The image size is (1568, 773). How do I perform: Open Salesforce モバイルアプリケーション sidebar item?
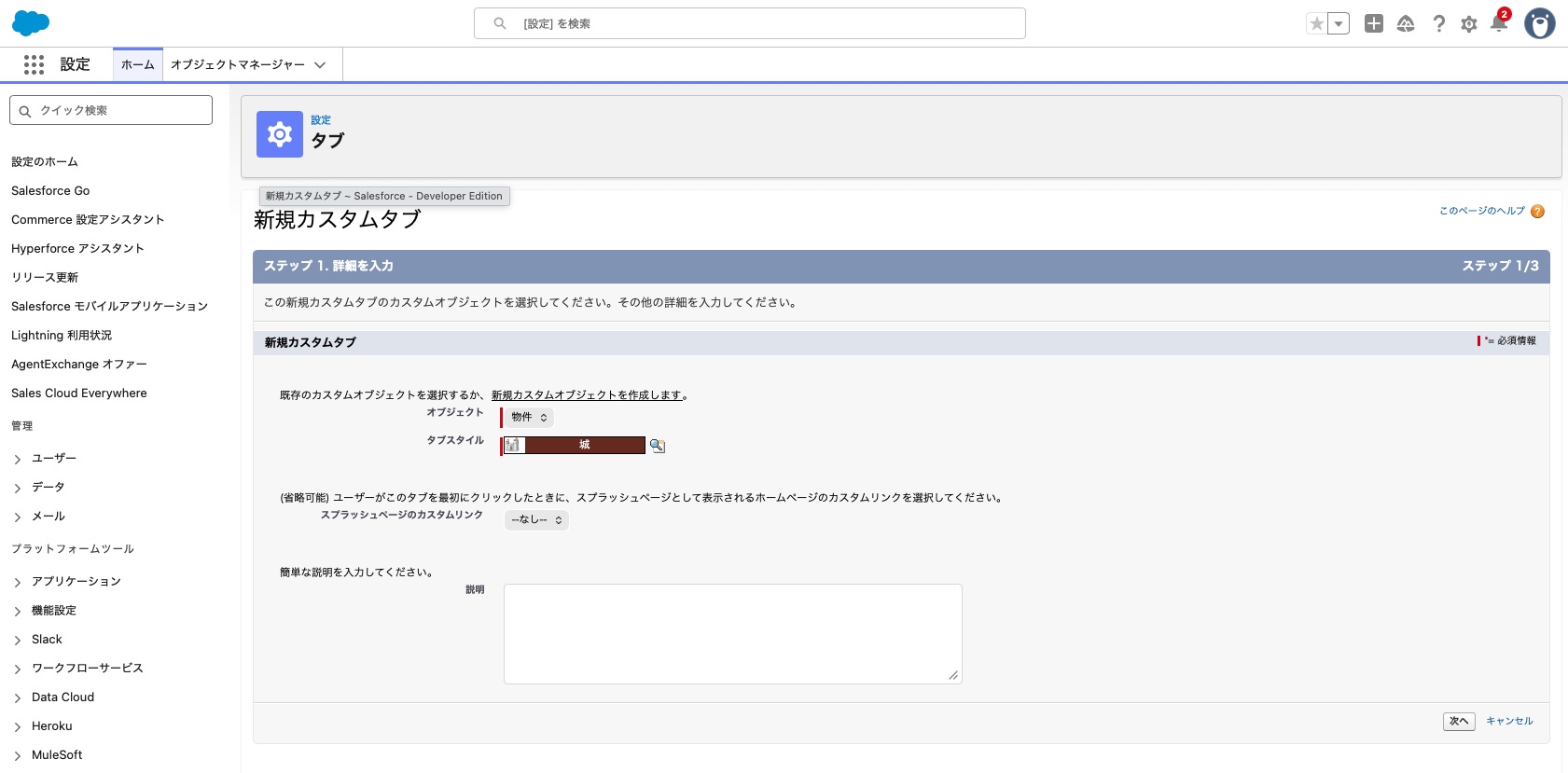pos(109,306)
